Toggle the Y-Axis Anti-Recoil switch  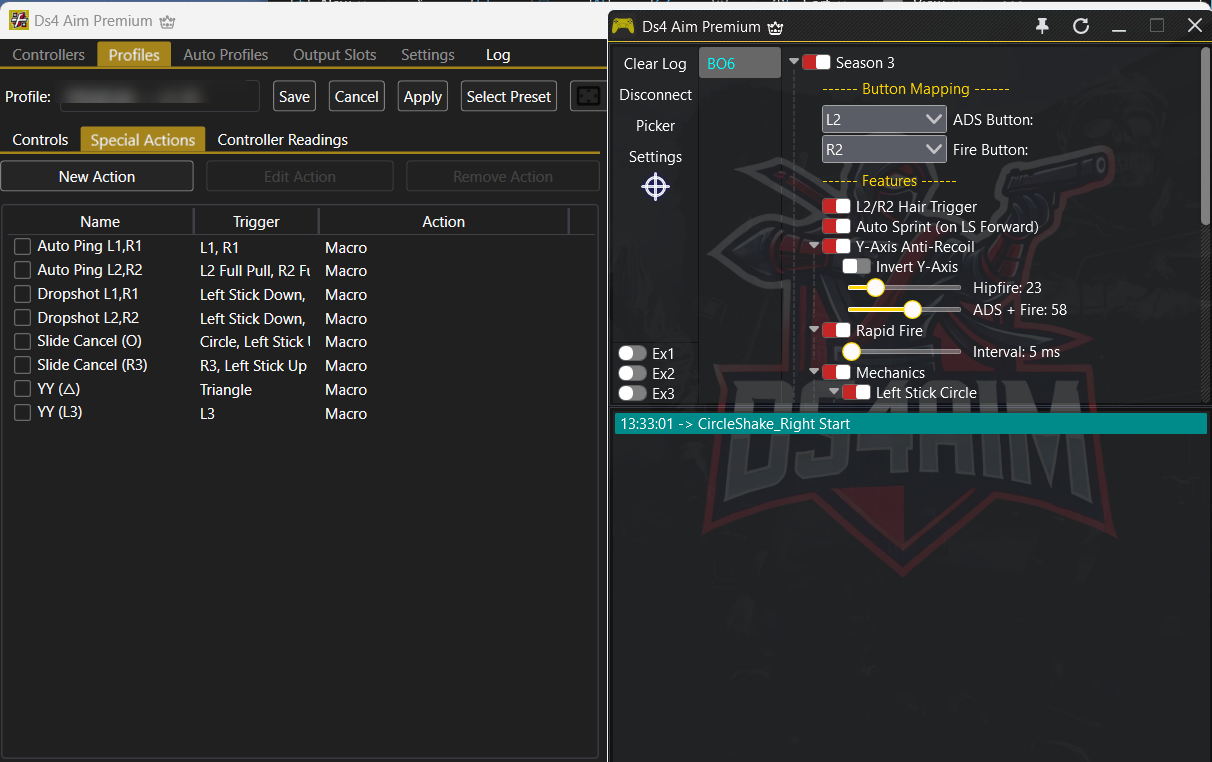pyautogui.click(x=836, y=246)
